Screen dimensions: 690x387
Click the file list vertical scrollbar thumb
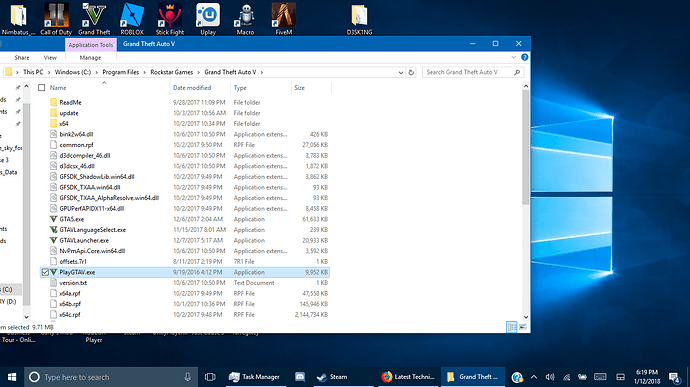[x=525, y=147]
